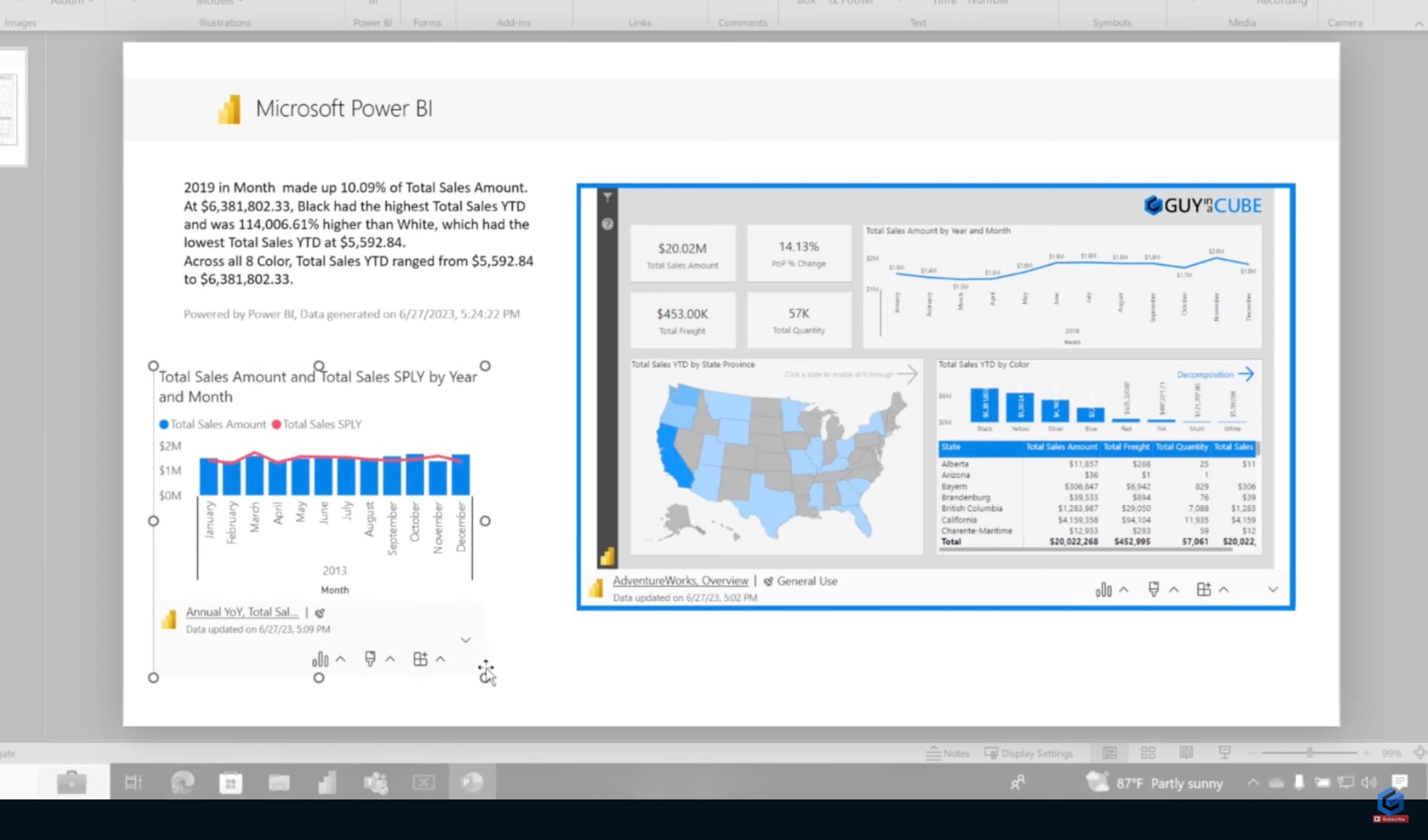Click the Decomposition link text

(x=1205, y=375)
